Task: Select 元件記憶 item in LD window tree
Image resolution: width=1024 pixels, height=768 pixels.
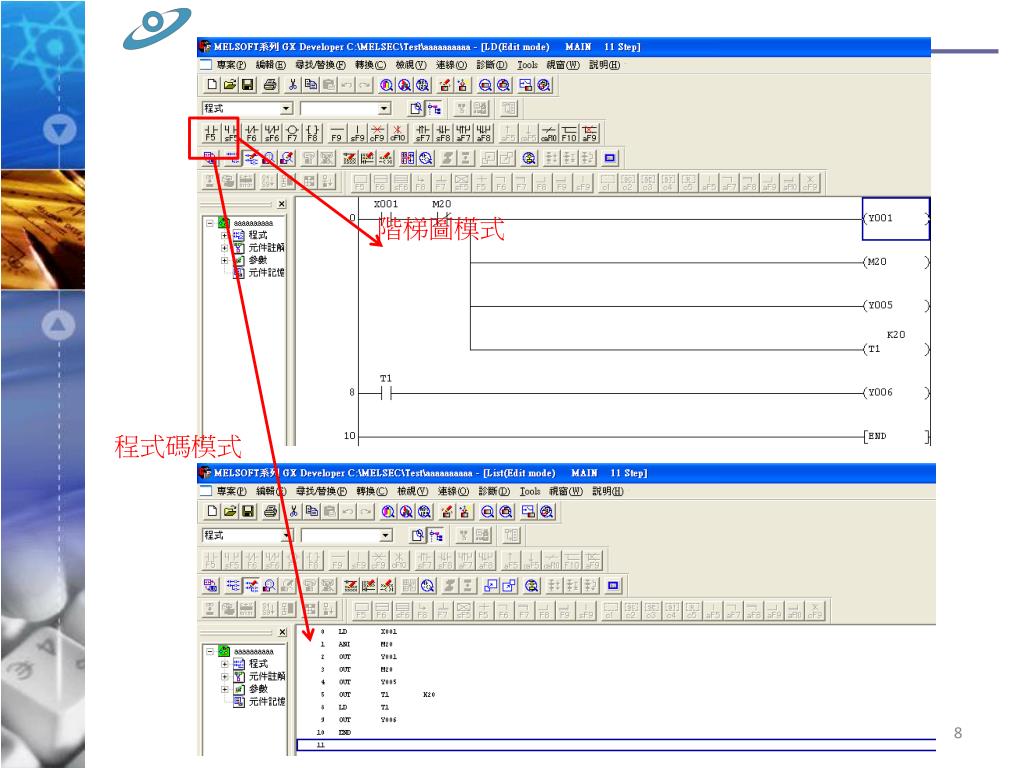Action: [x=259, y=272]
